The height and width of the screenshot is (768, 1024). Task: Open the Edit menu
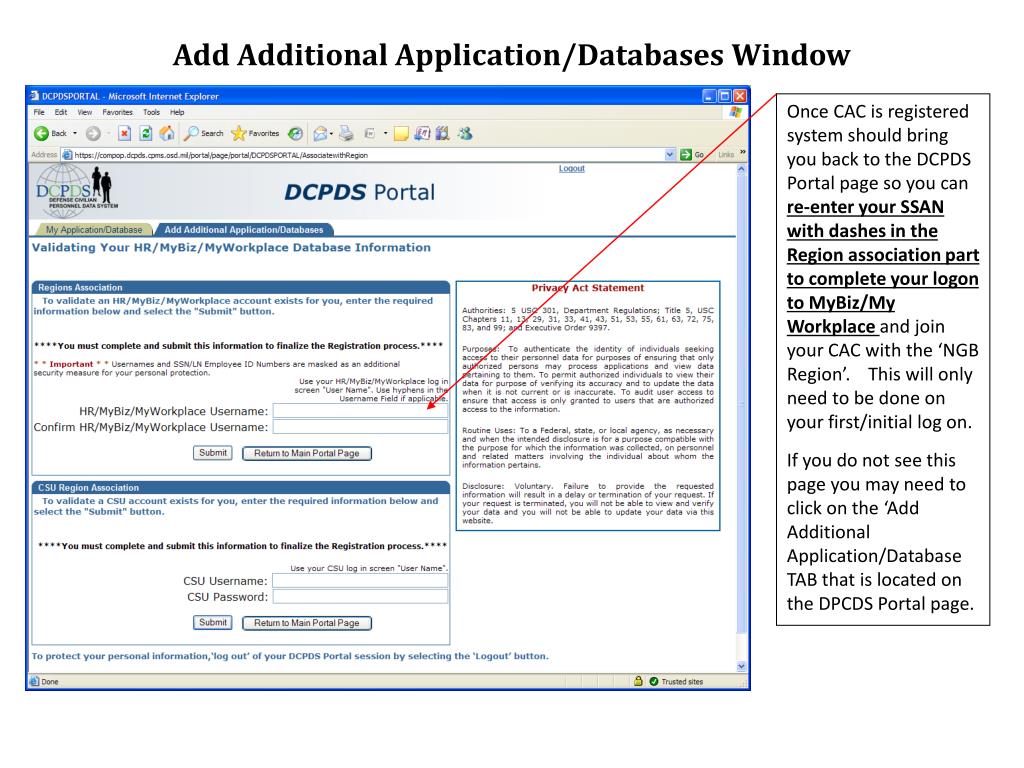tap(61, 112)
